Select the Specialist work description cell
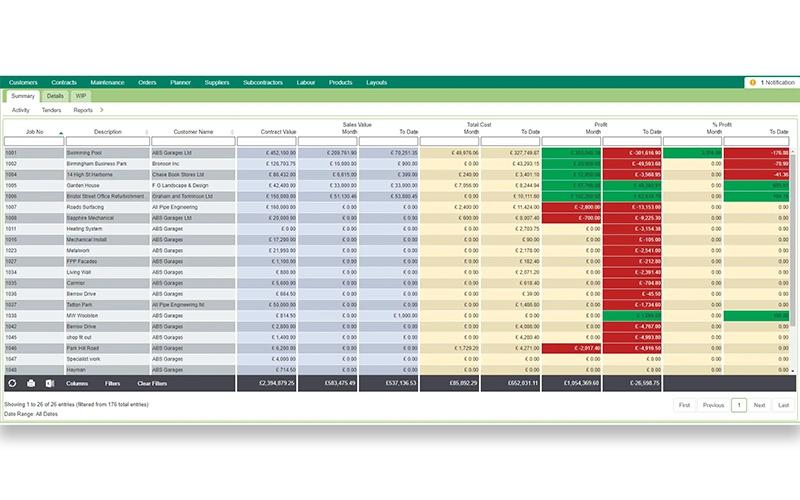This screenshot has width=800, height=500. click(x=108, y=359)
